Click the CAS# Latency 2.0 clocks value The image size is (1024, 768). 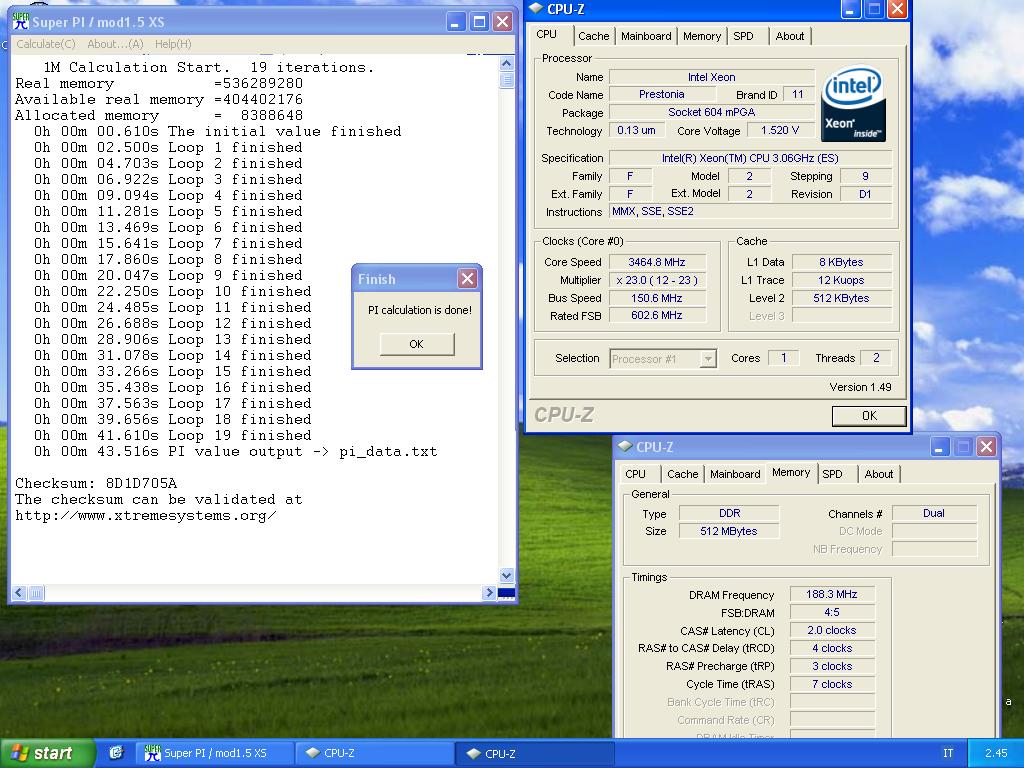(x=832, y=630)
